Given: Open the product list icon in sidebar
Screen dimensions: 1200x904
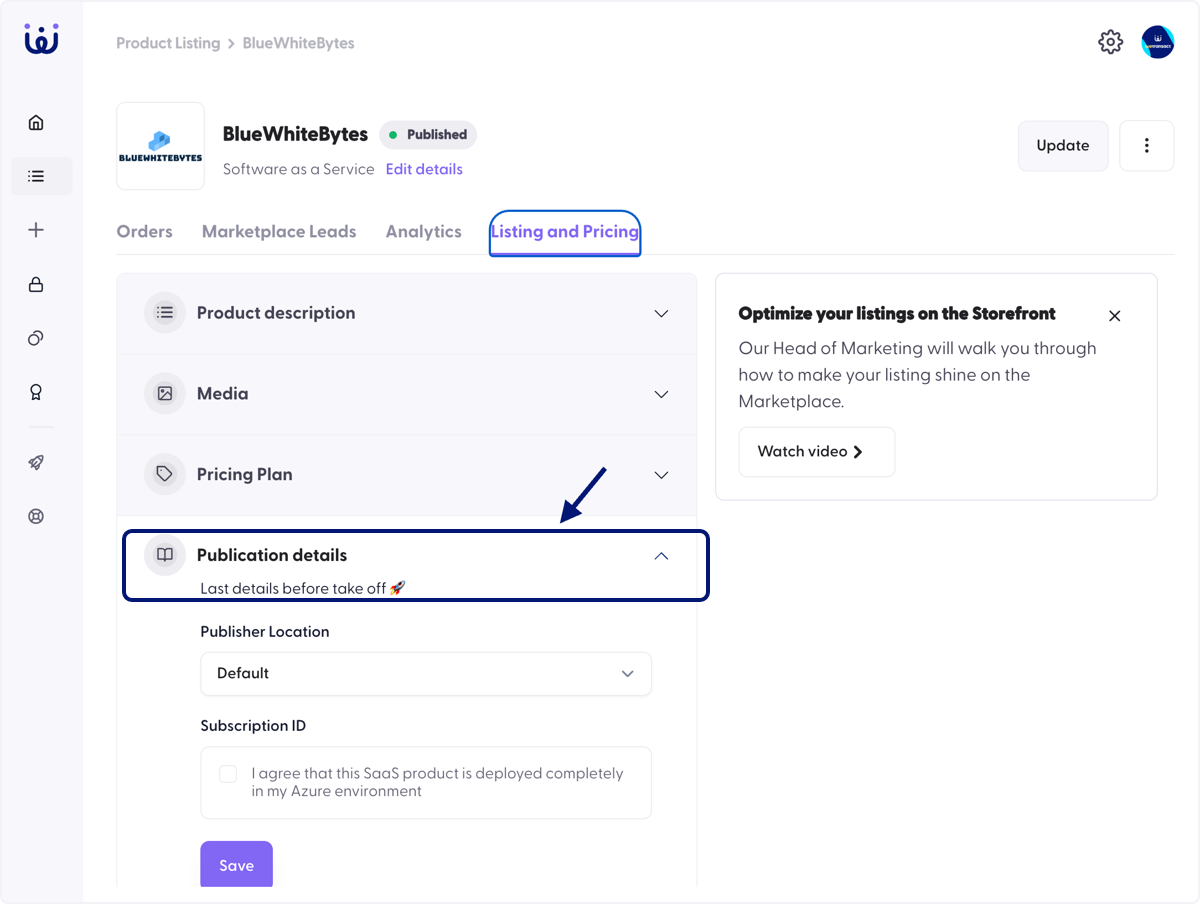Looking at the screenshot, I should 36,176.
